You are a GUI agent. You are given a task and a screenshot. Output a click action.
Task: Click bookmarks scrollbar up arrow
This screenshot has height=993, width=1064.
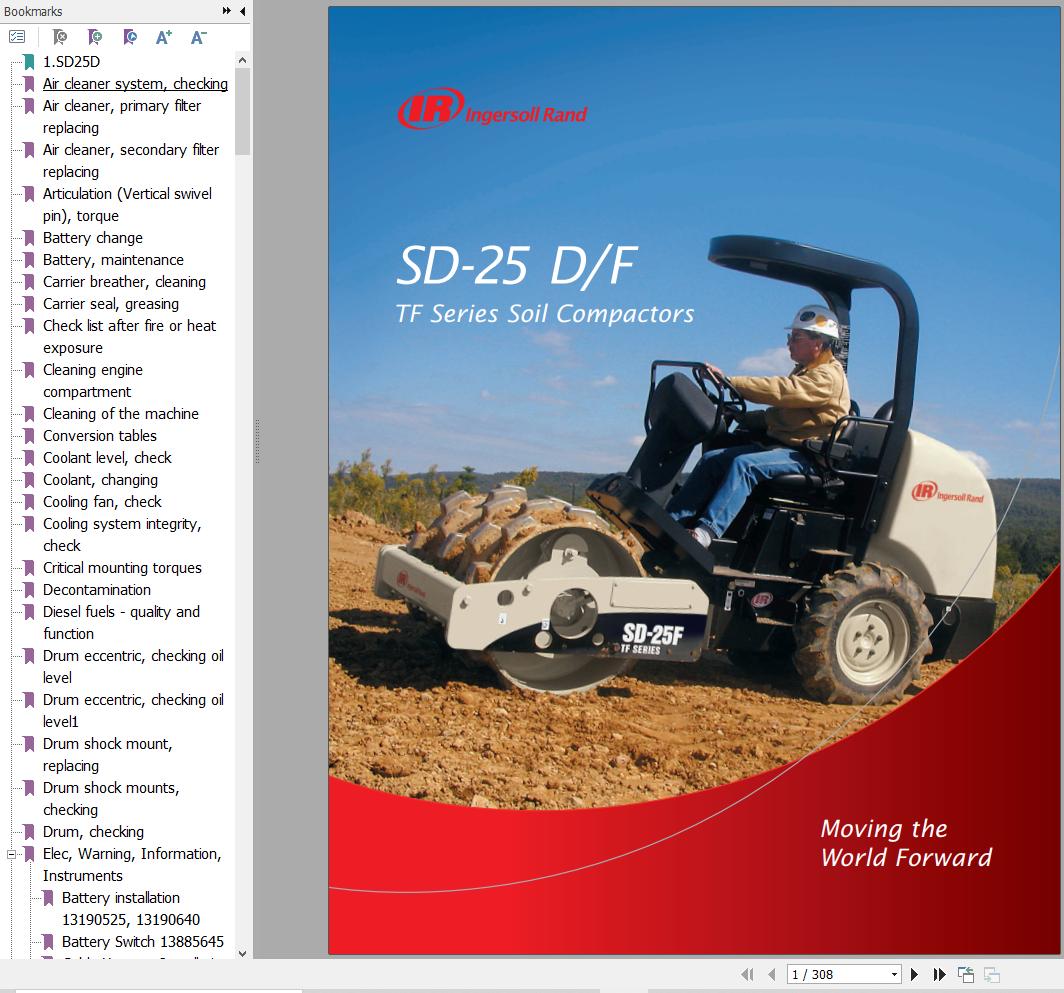(242, 60)
